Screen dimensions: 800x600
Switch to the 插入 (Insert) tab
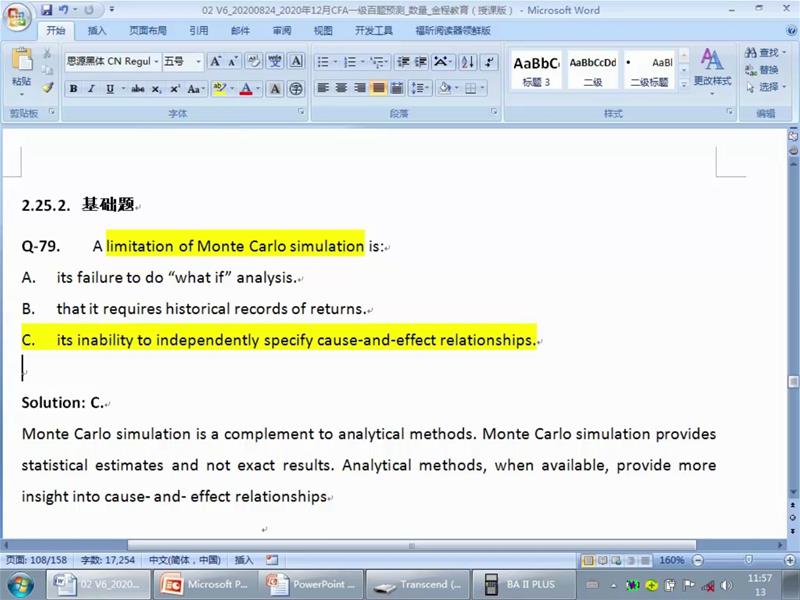(x=96, y=31)
